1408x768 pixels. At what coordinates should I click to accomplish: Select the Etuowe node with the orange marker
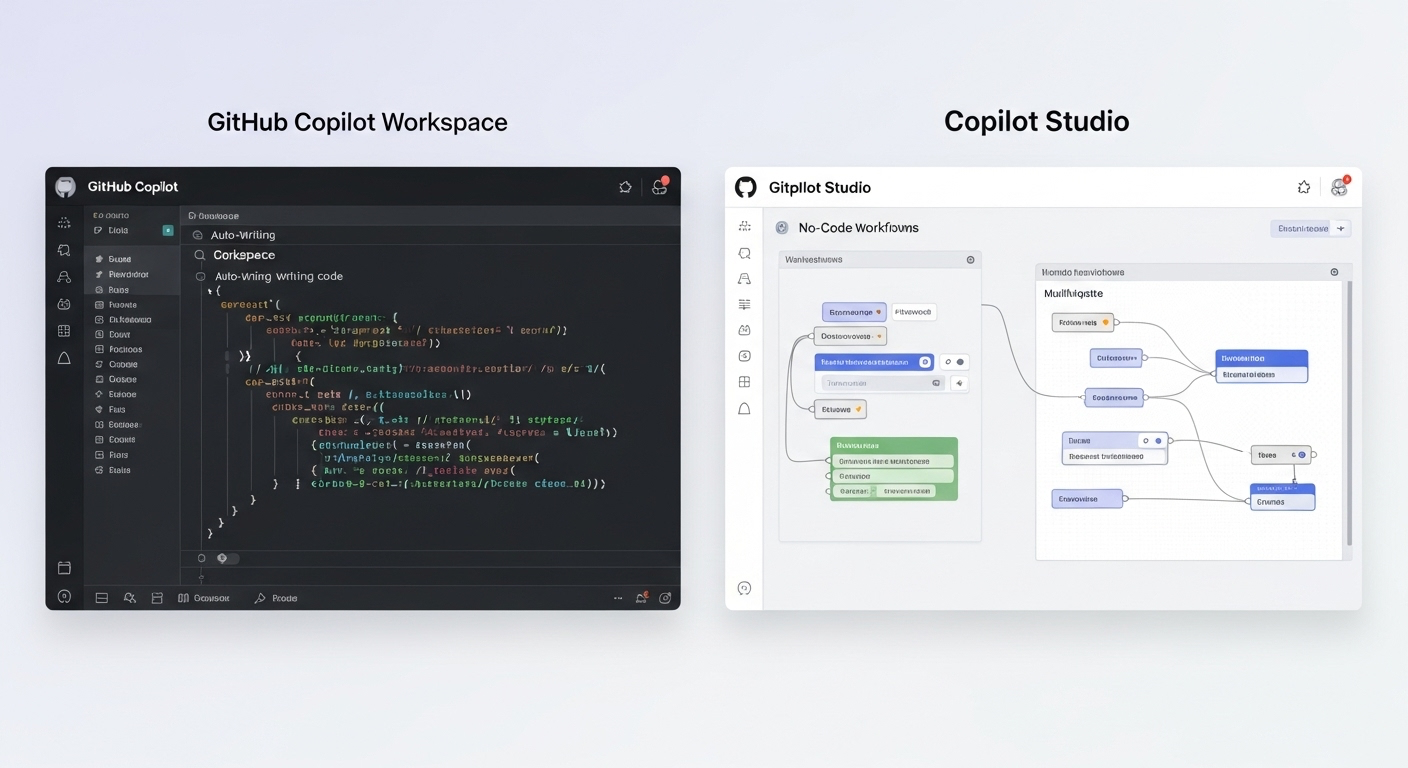coord(840,409)
